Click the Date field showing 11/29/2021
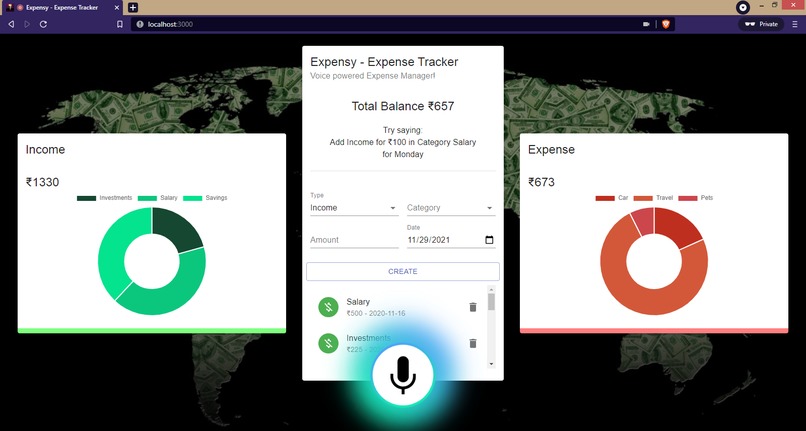The width and height of the screenshot is (806, 431). click(451, 240)
